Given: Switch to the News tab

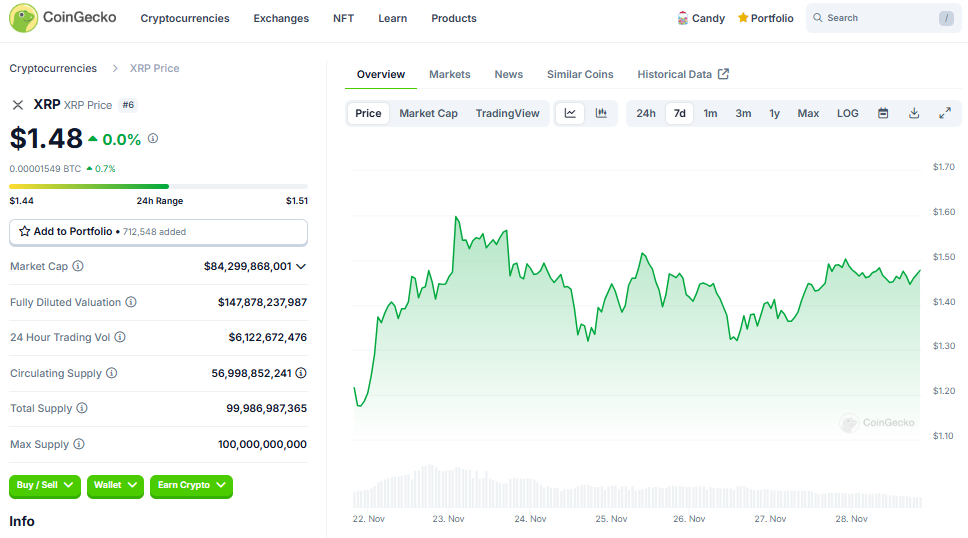Looking at the screenshot, I should click(509, 74).
